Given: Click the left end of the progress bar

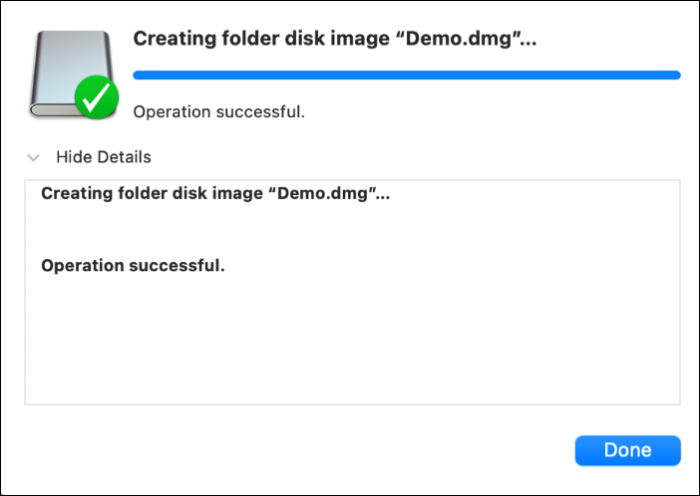Looking at the screenshot, I should pyautogui.click(x=137, y=74).
